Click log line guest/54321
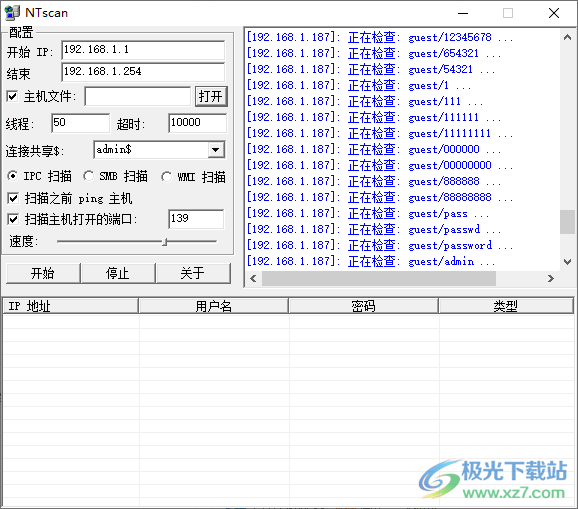The image size is (578, 509). click(x=371, y=69)
